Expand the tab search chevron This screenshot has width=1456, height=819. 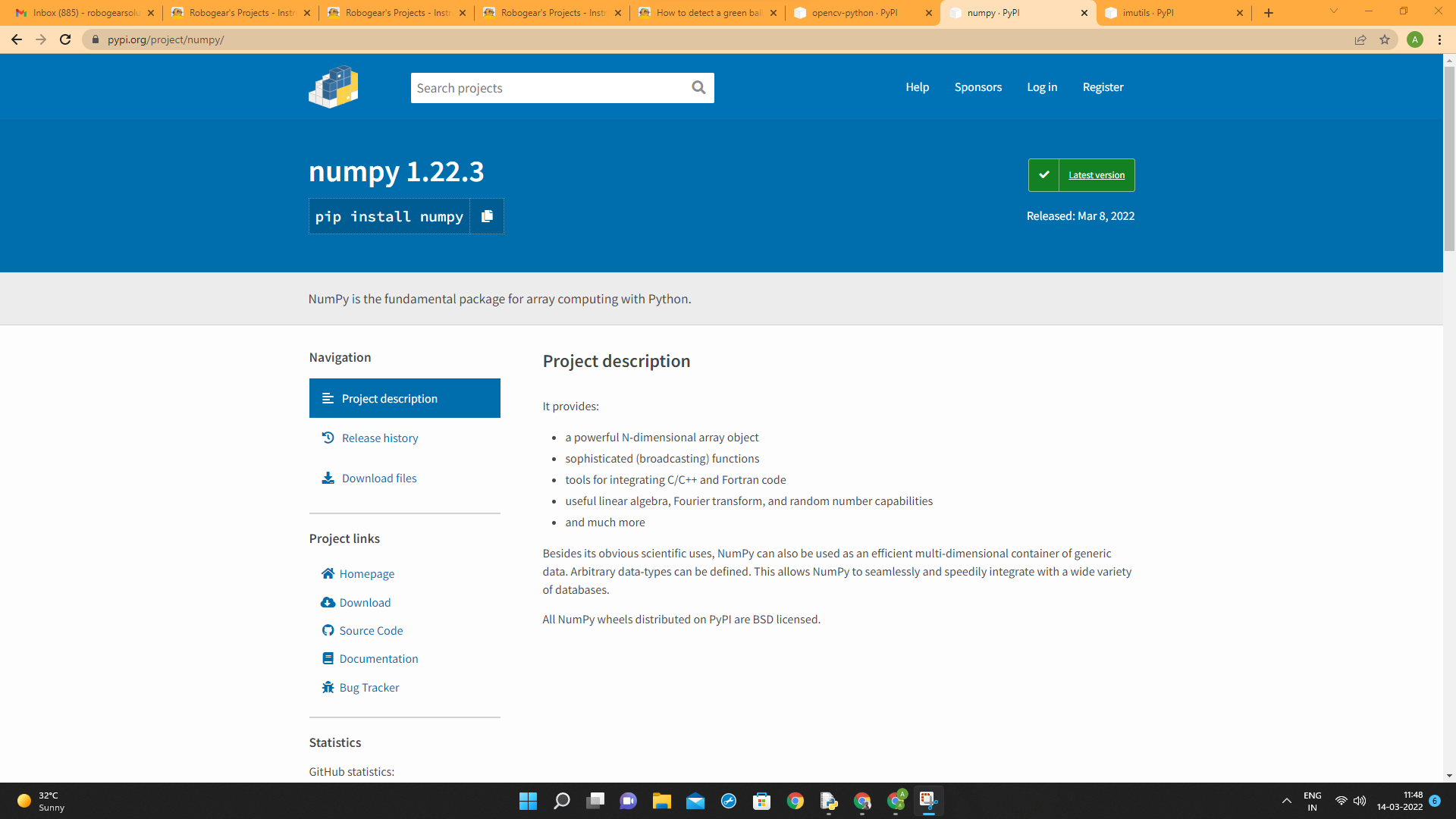click(x=1334, y=11)
